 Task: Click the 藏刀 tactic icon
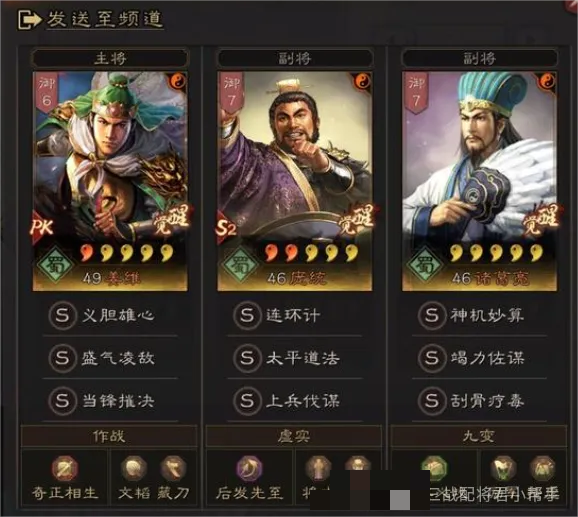(173, 469)
